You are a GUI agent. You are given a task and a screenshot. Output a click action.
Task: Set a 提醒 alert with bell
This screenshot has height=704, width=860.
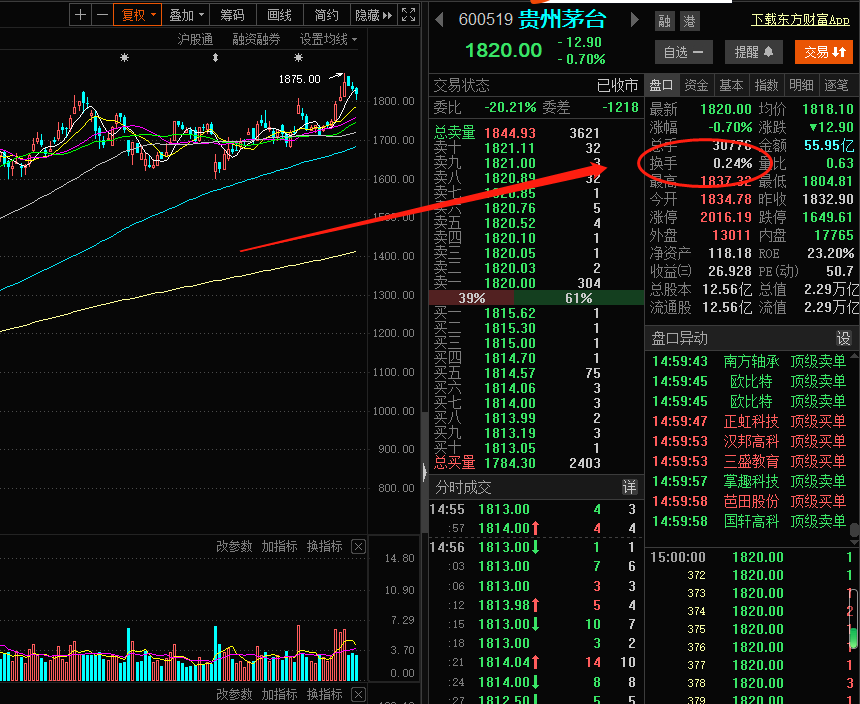point(754,52)
